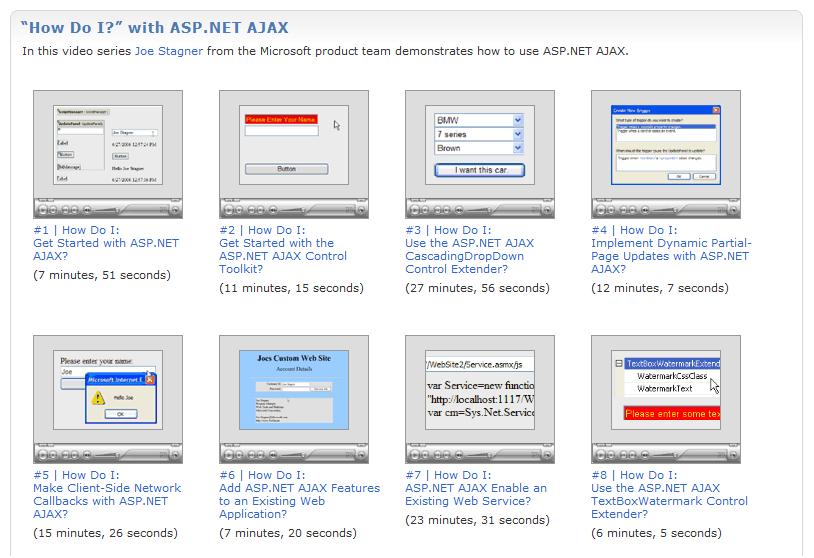Image resolution: width=814 pixels, height=558 pixels.
Task: Open link #3 CascadingDropDown Control Extender
Action: pyautogui.click(x=469, y=250)
